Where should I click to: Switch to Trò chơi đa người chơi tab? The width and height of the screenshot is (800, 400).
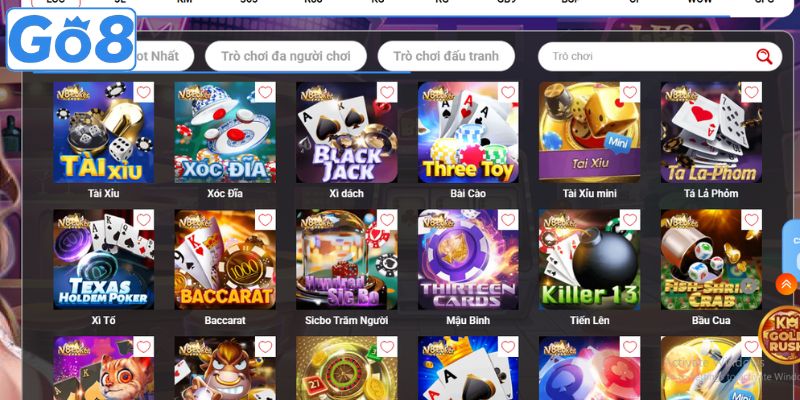point(286,56)
